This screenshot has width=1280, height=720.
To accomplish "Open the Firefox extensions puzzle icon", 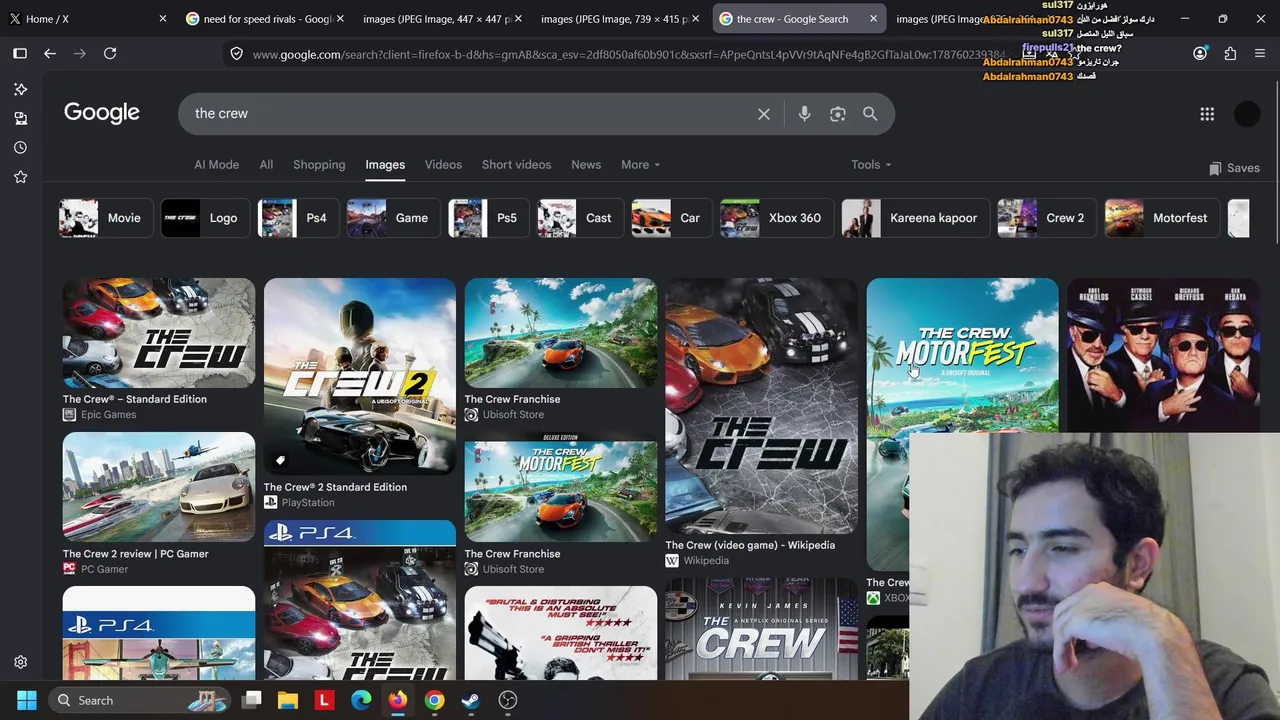I will (1230, 54).
